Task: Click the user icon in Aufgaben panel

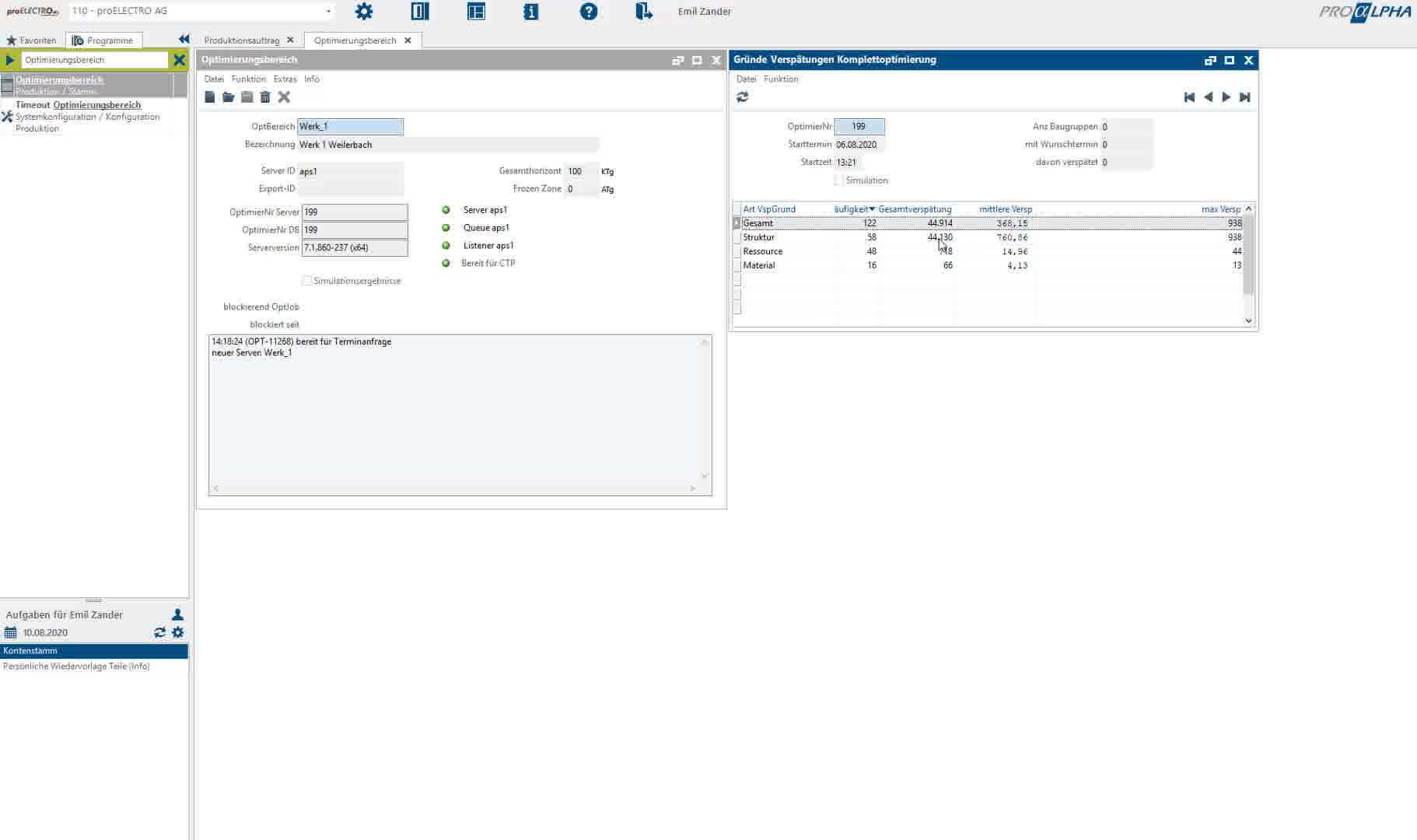Action: 177,614
